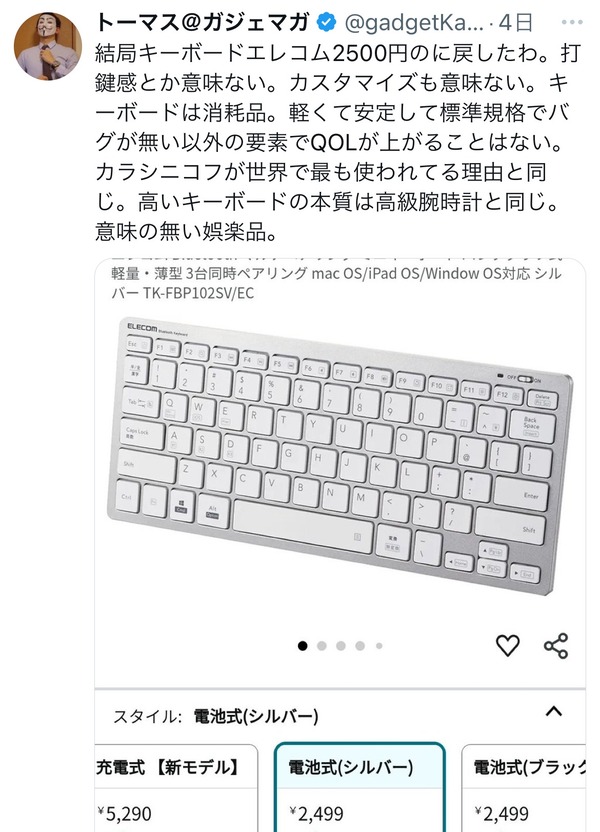
Task: Click the heart wishlist icon under the keyboard
Action: coord(507,645)
